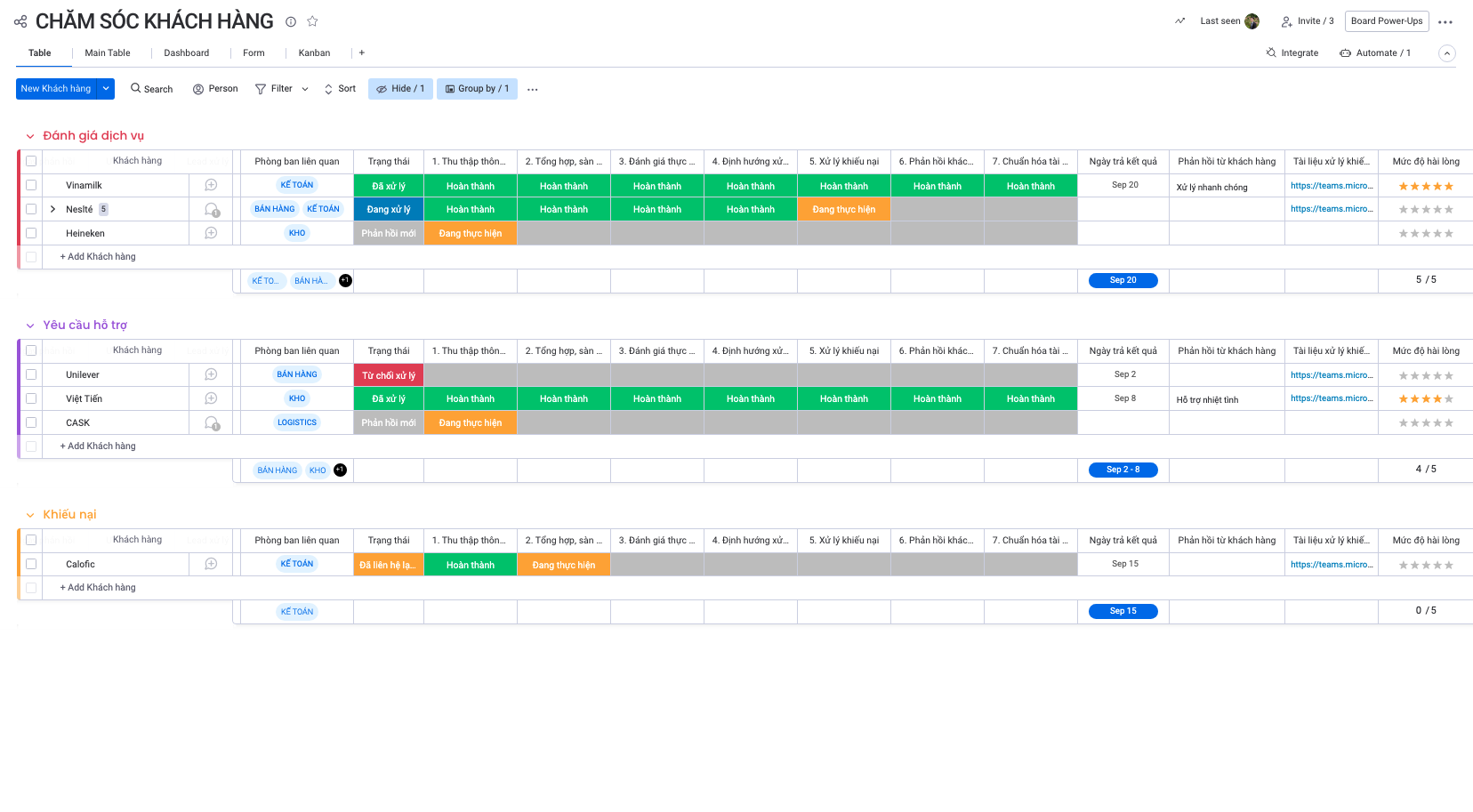1473x812 pixels.
Task: Open toolbar more options ellipsis
Action: (x=532, y=90)
